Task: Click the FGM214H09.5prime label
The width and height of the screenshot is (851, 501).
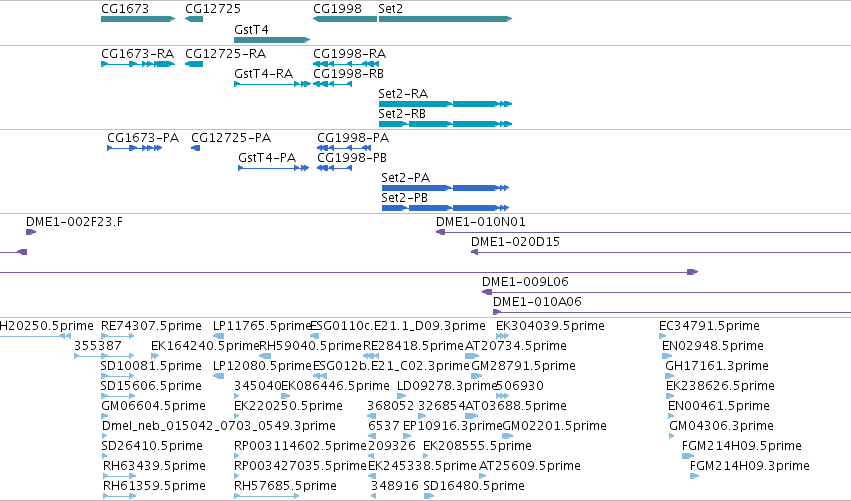Action: [742, 446]
